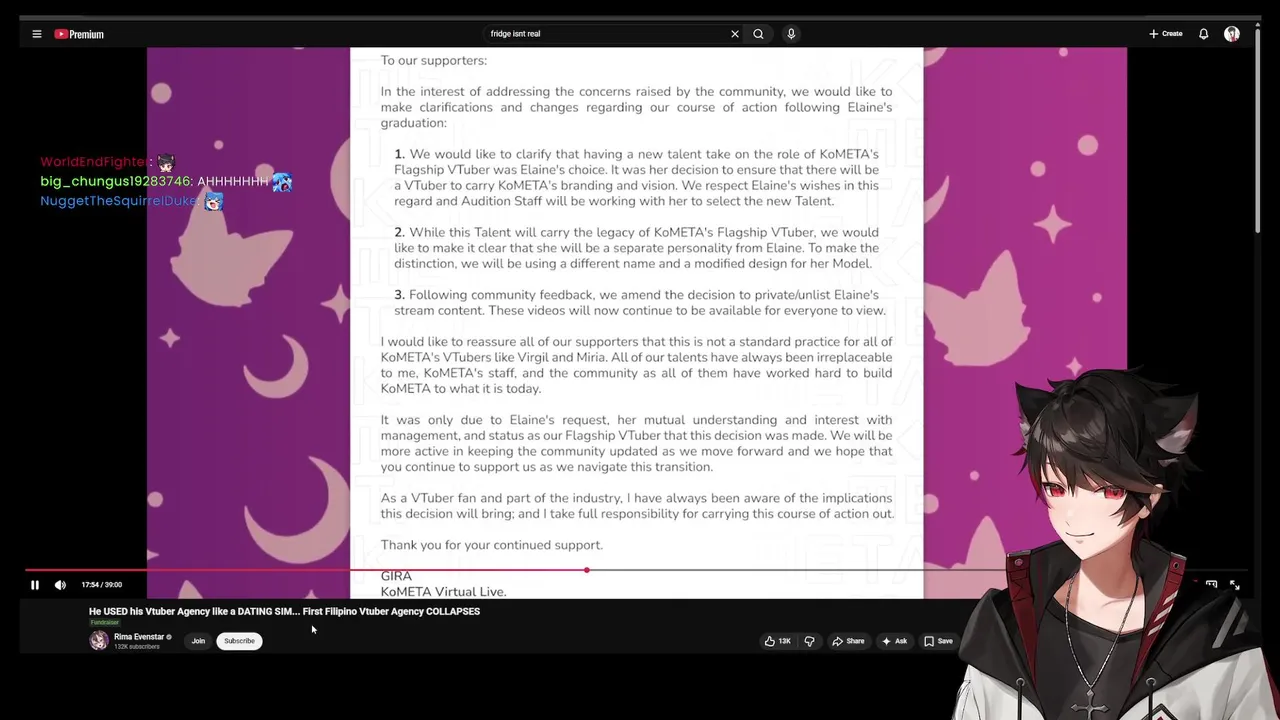
Task: Save the video to a playlist
Action: coord(938,641)
